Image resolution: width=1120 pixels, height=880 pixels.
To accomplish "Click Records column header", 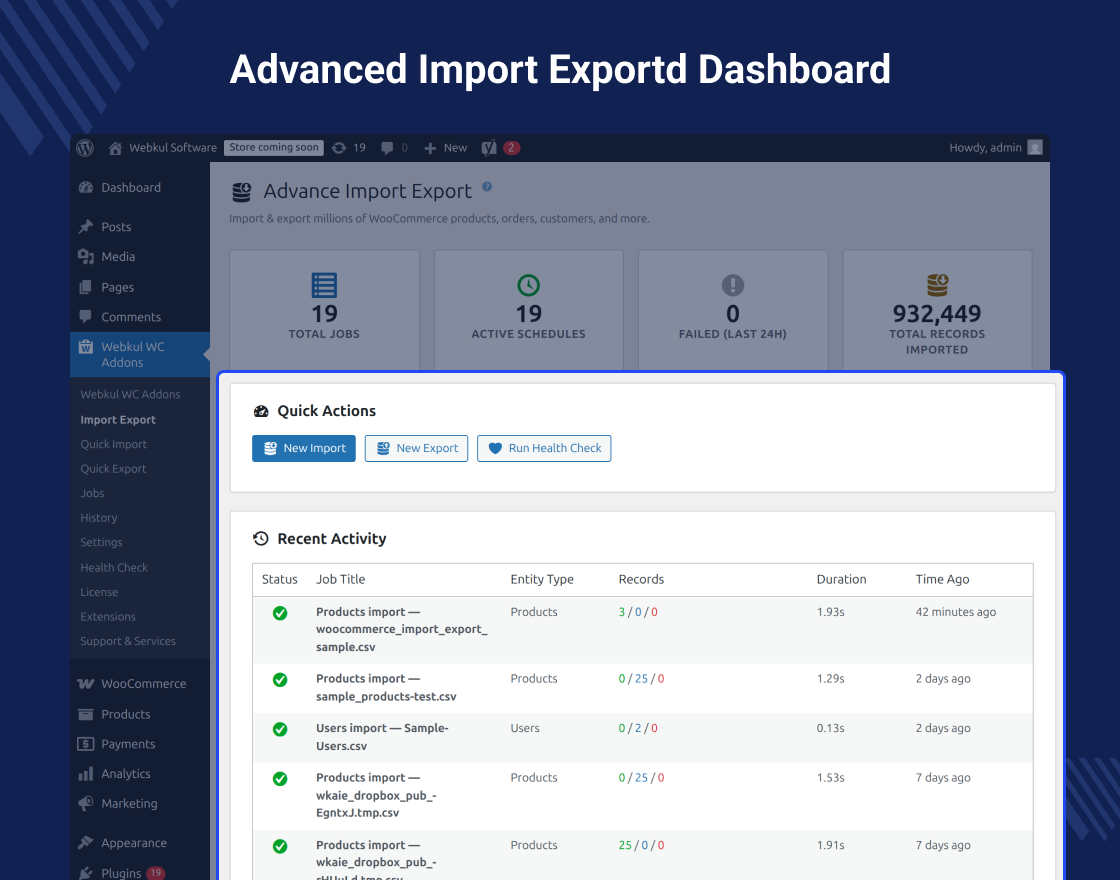I will 641,579.
